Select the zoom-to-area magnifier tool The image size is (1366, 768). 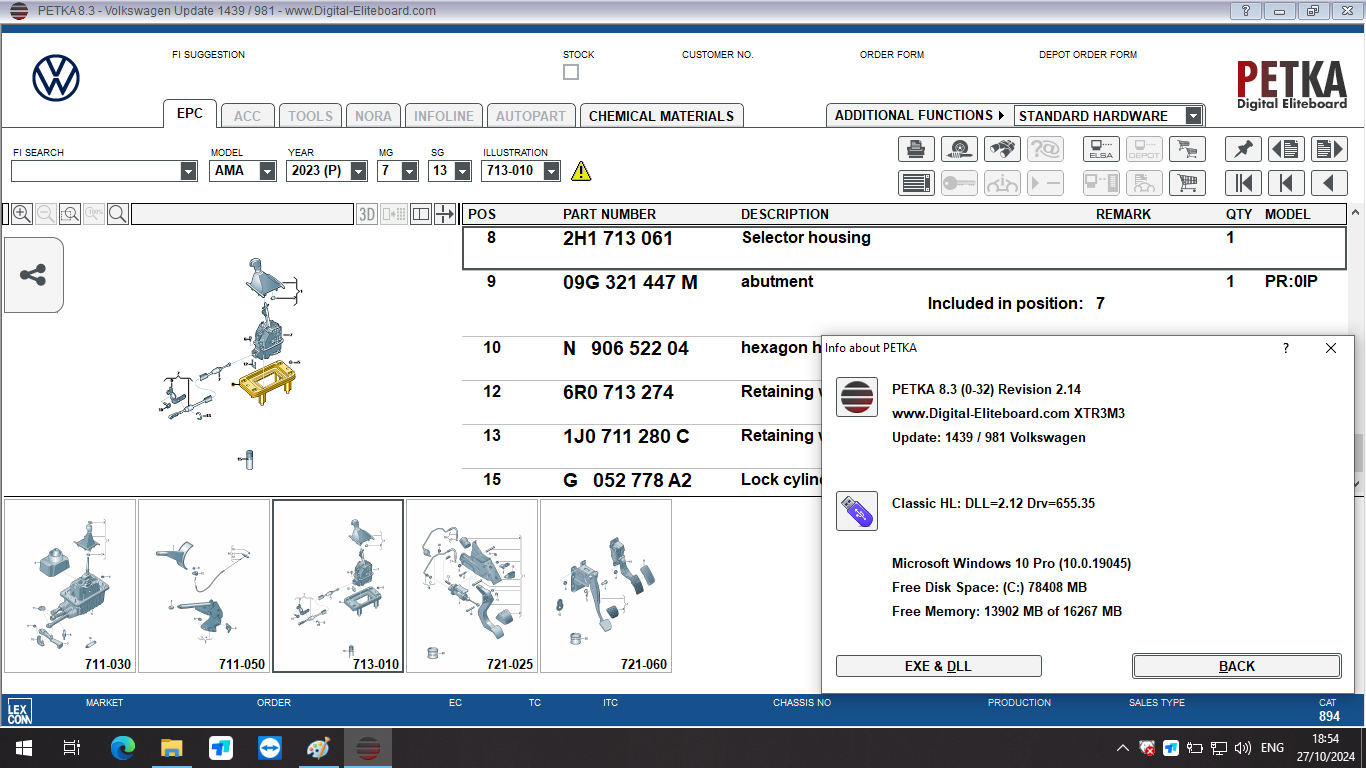pyautogui.click(x=69, y=214)
